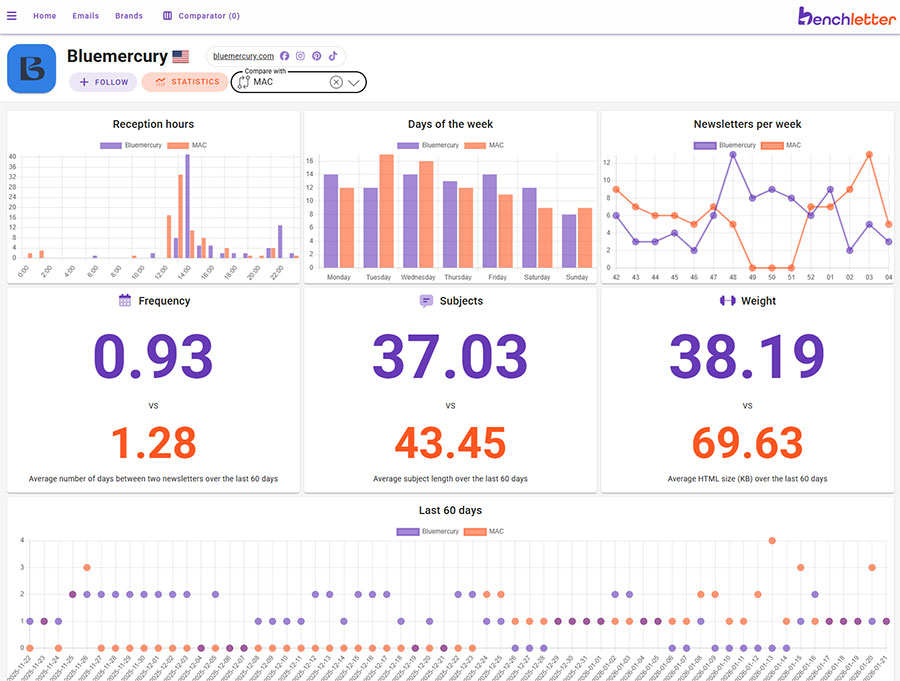Toggle Bluemercury series in Reception hours legend
900x681 pixels.
[129, 146]
